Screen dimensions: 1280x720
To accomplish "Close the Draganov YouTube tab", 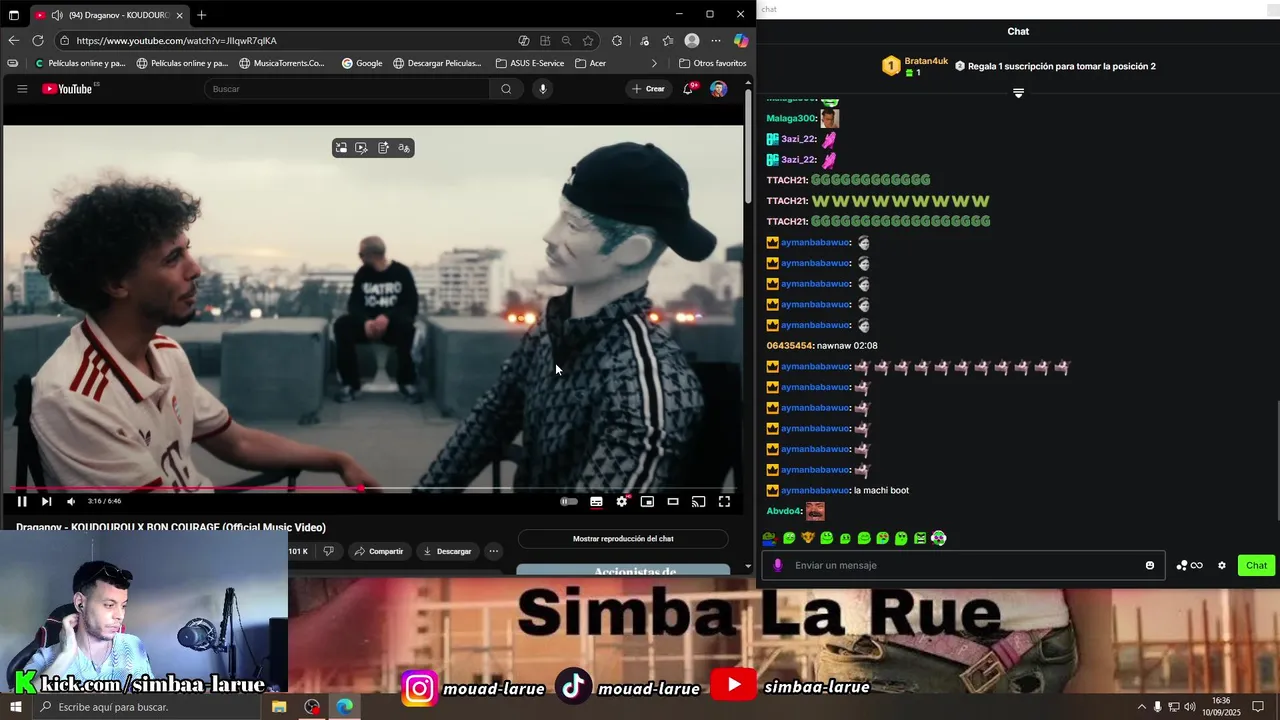I will click(180, 15).
